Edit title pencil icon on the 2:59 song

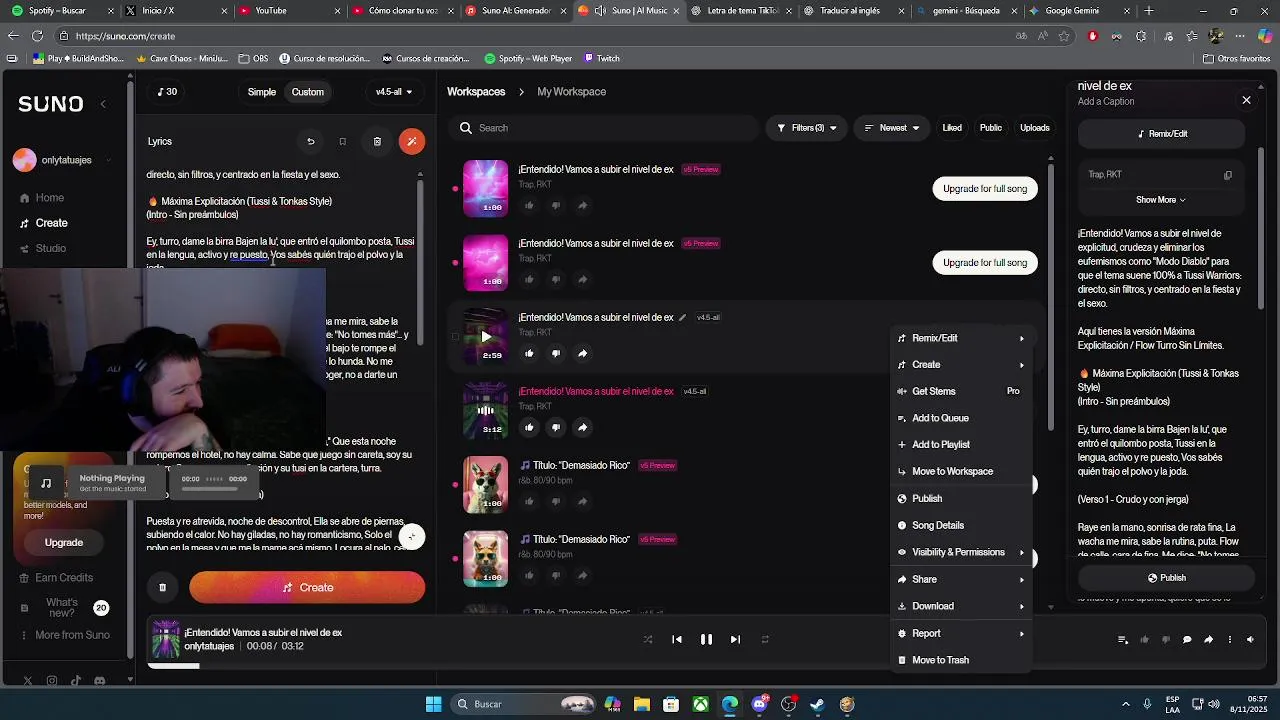(x=682, y=318)
